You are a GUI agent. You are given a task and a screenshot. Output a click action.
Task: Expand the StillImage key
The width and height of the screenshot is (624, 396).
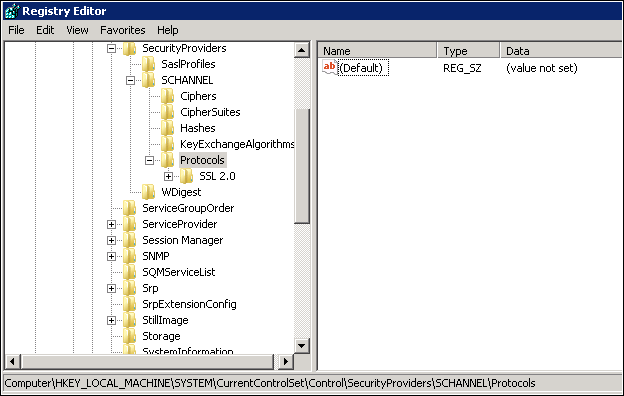point(111,320)
